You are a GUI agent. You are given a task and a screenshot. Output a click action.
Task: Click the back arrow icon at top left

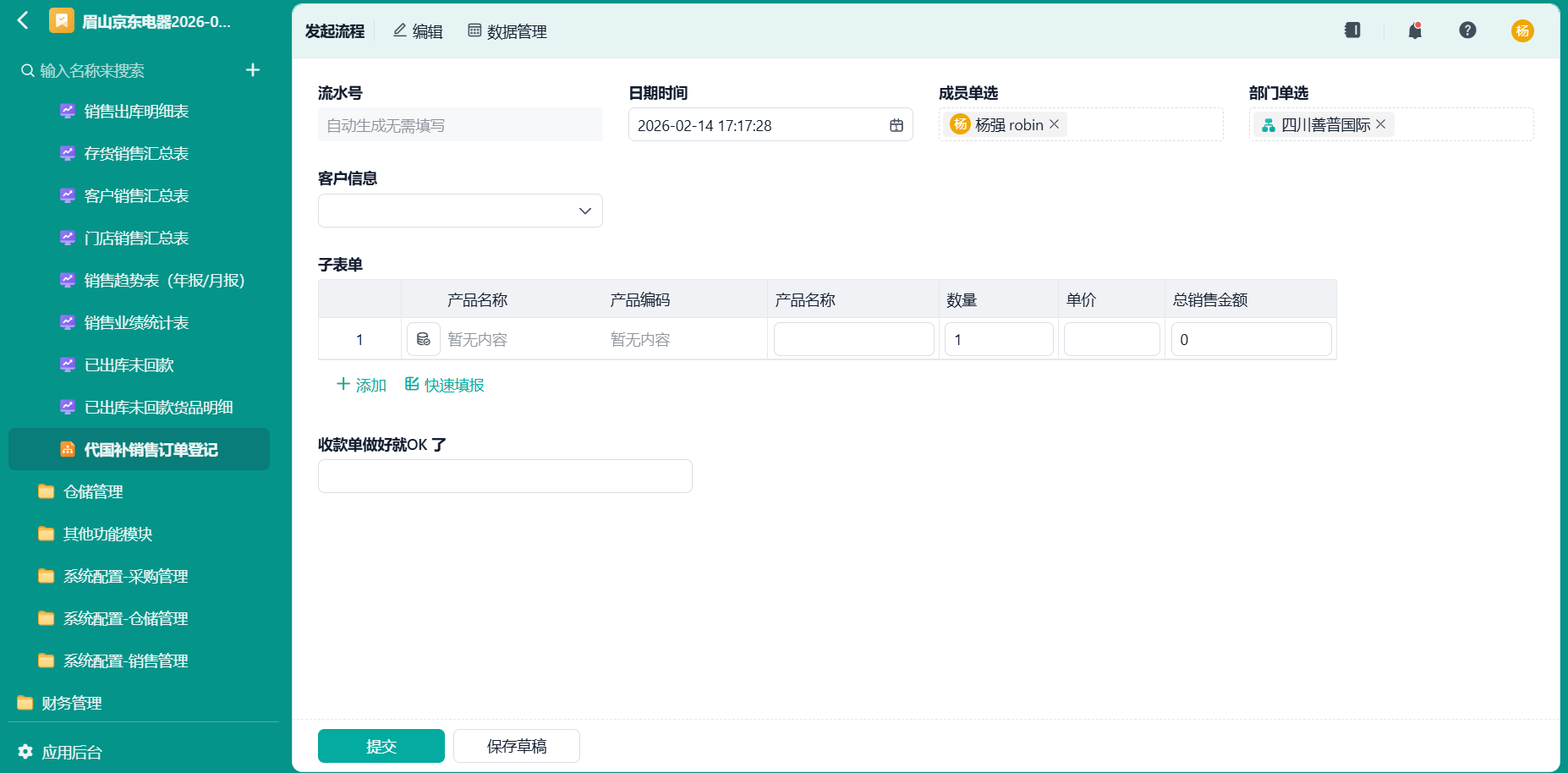pos(23,20)
